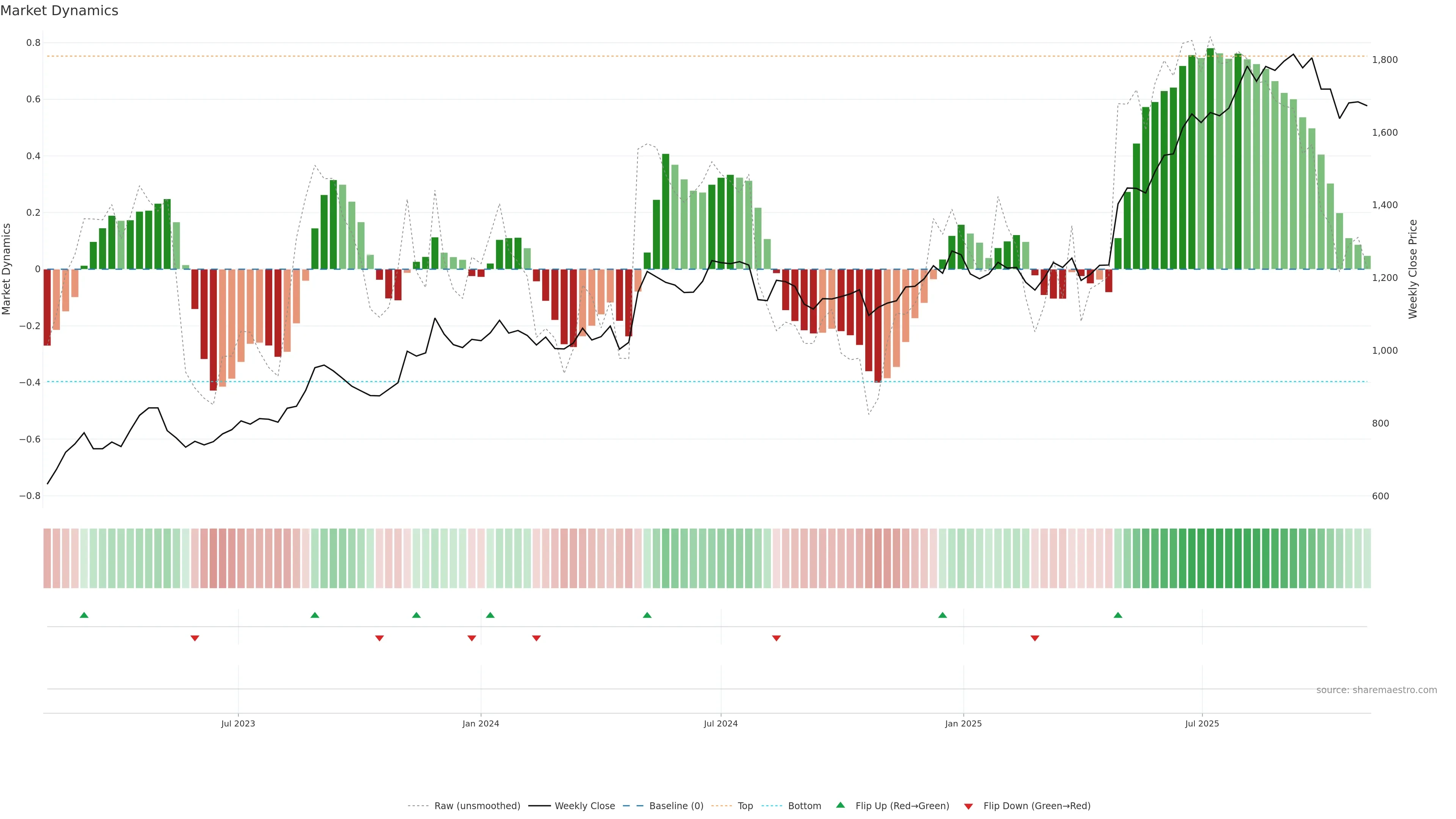Toggle Weekly Close series in the legend
The image size is (1456, 819).
(x=584, y=806)
